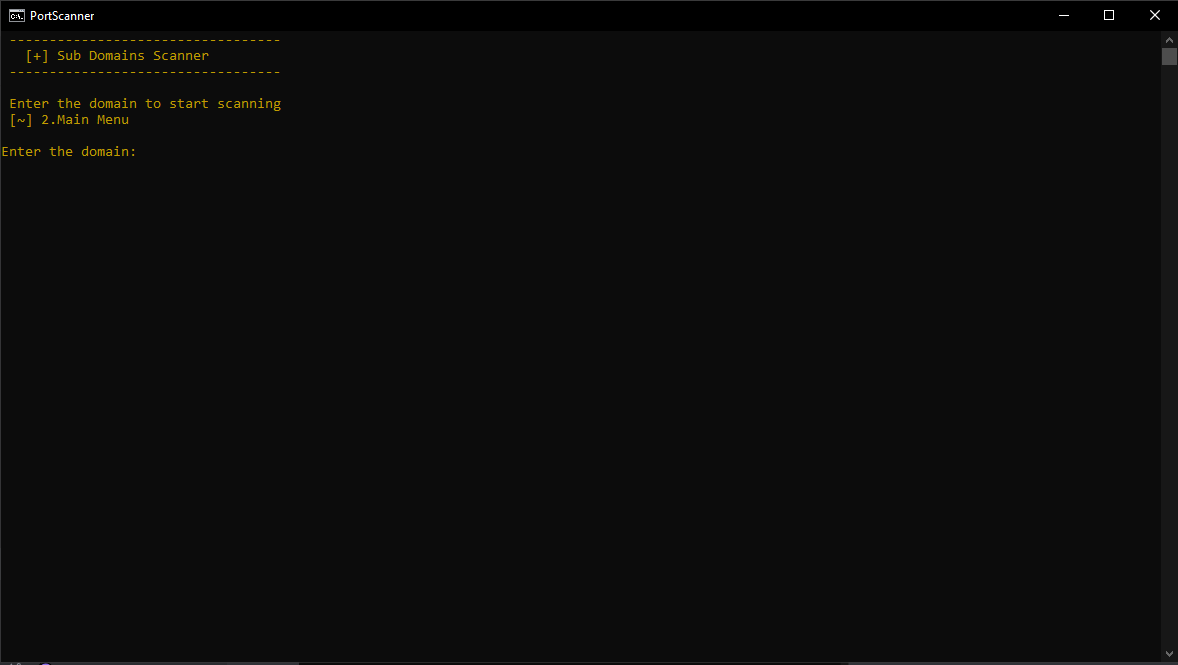The width and height of the screenshot is (1178, 665).
Task: Click "Enter the domain to start scanning" line
Action: 145,104
